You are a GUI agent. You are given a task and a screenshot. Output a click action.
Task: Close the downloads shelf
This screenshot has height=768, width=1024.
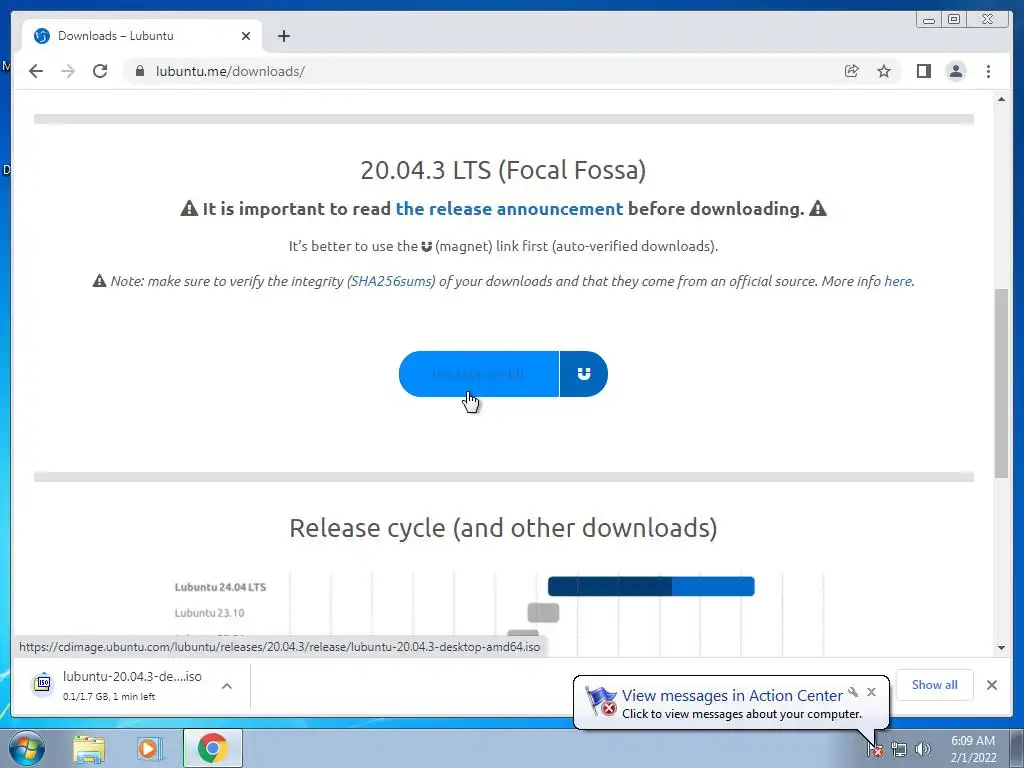point(991,685)
